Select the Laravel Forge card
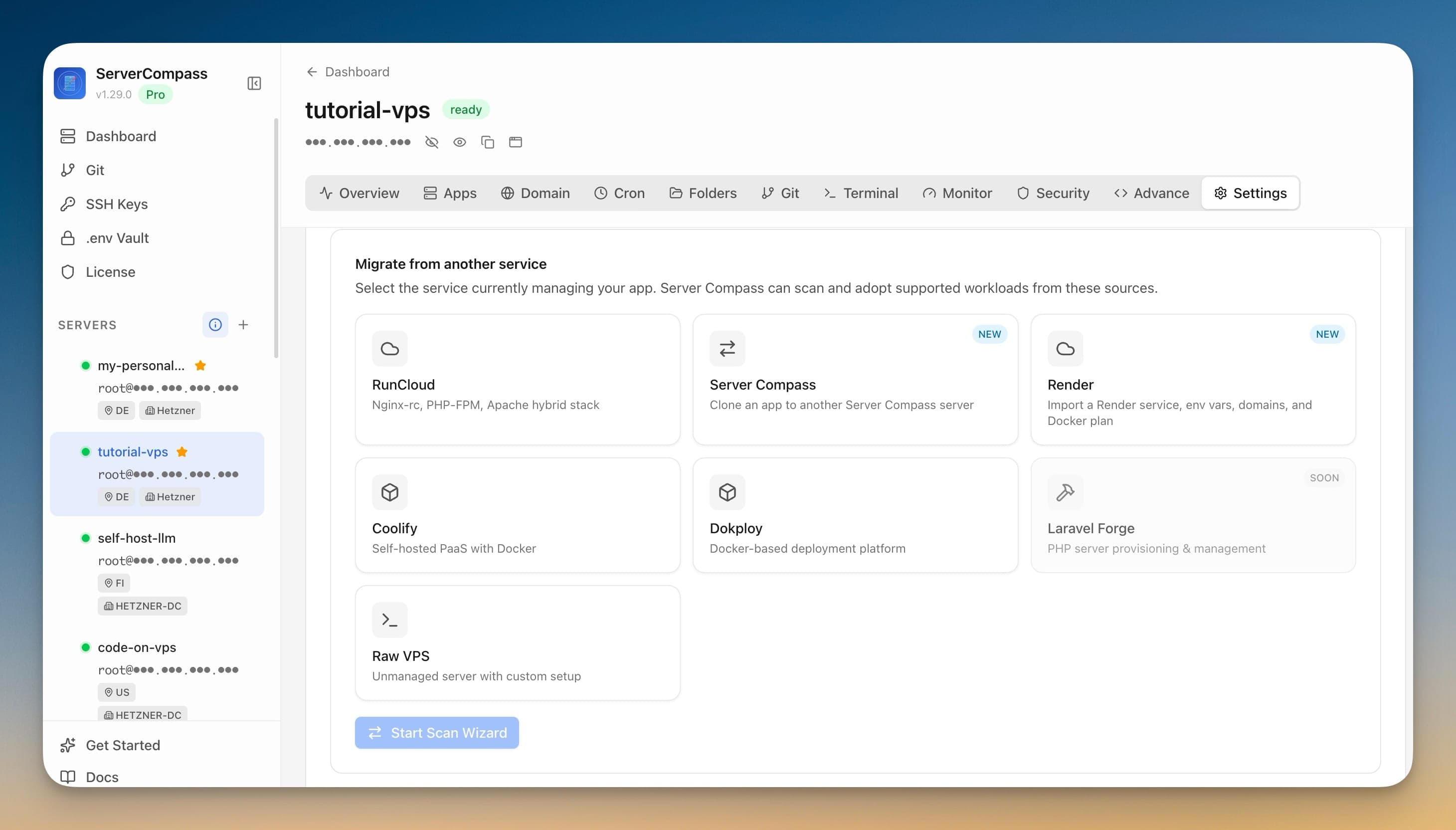The width and height of the screenshot is (1456, 830). (x=1193, y=515)
